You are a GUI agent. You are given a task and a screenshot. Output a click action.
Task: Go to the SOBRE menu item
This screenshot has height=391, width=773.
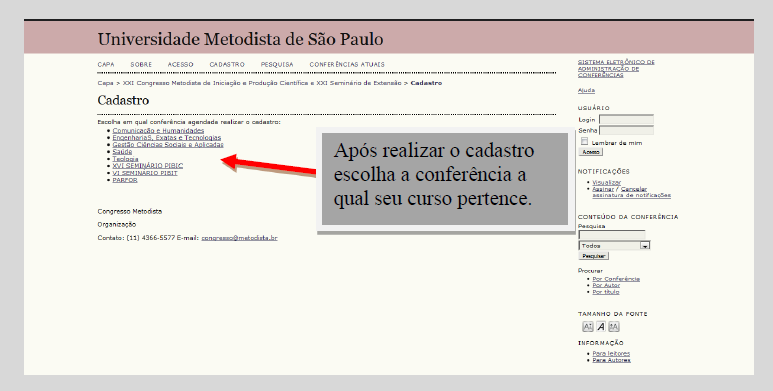click(141, 65)
